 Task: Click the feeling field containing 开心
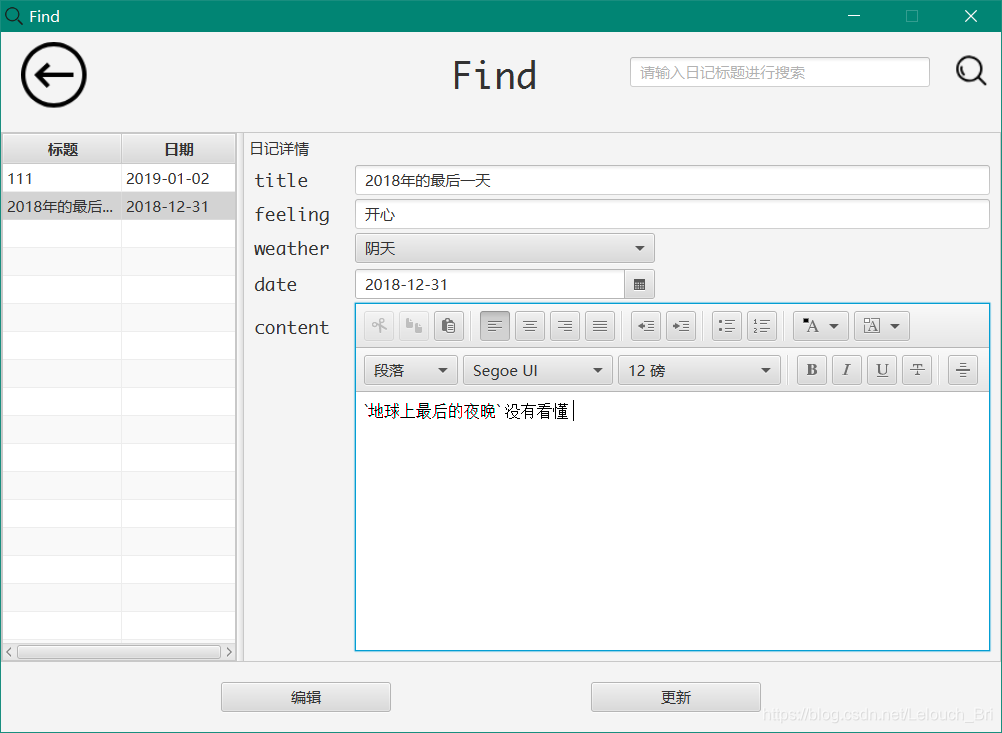point(672,214)
